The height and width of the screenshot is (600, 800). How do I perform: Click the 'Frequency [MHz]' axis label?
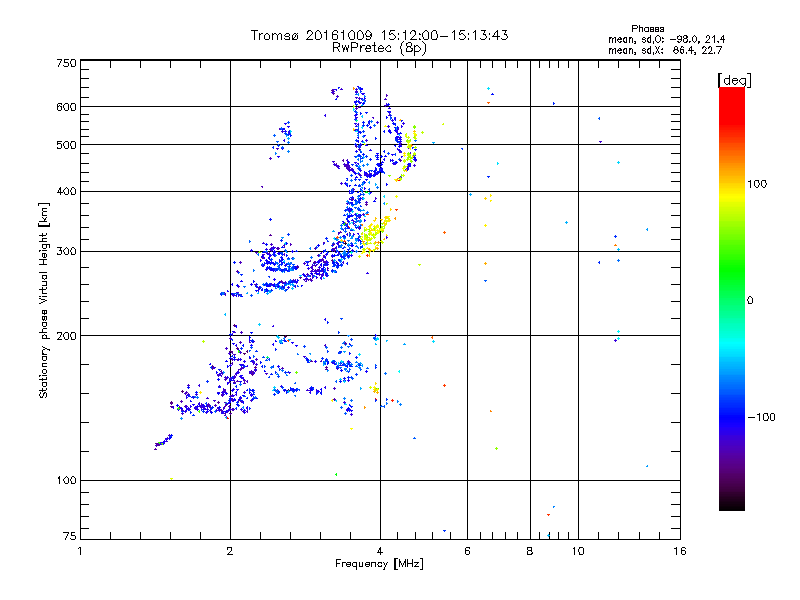coord(379,564)
